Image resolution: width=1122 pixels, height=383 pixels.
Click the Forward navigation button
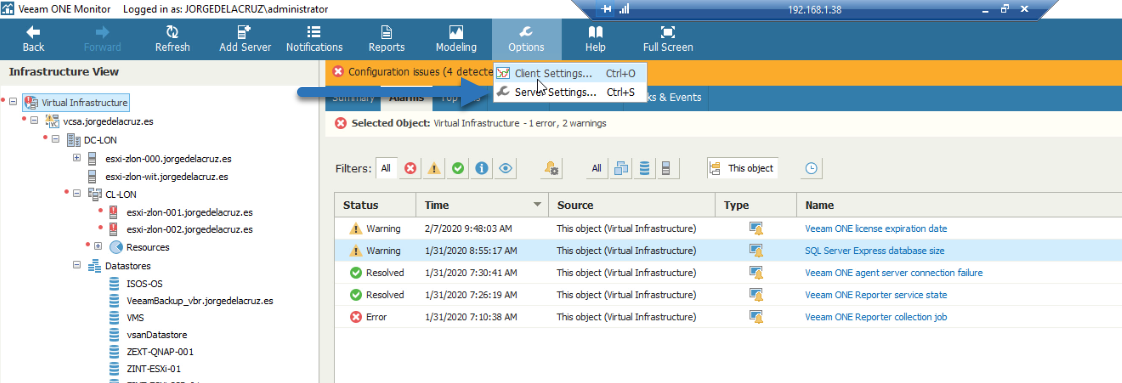[102, 39]
